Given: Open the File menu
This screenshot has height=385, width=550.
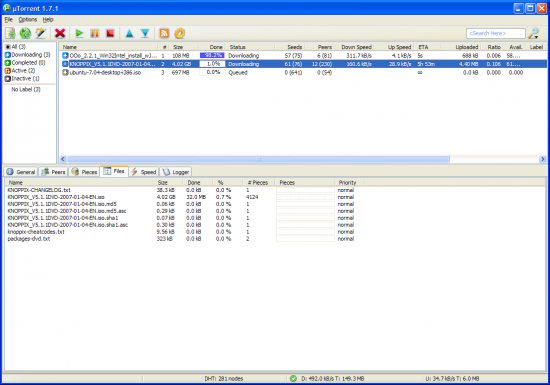Looking at the screenshot, I should click(8, 19).
